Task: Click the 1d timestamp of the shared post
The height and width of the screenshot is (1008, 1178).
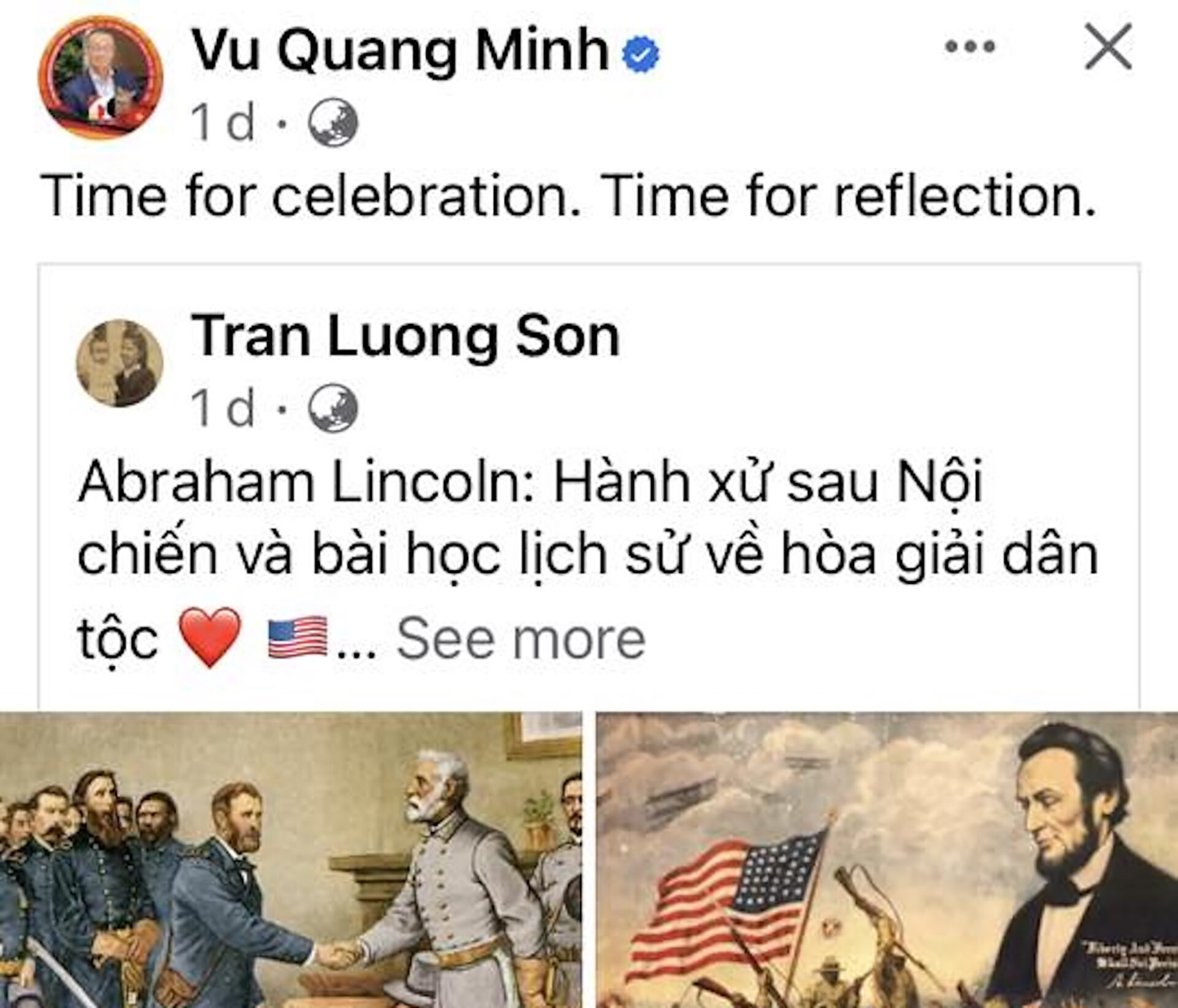Action: click(x=222, y=408)
